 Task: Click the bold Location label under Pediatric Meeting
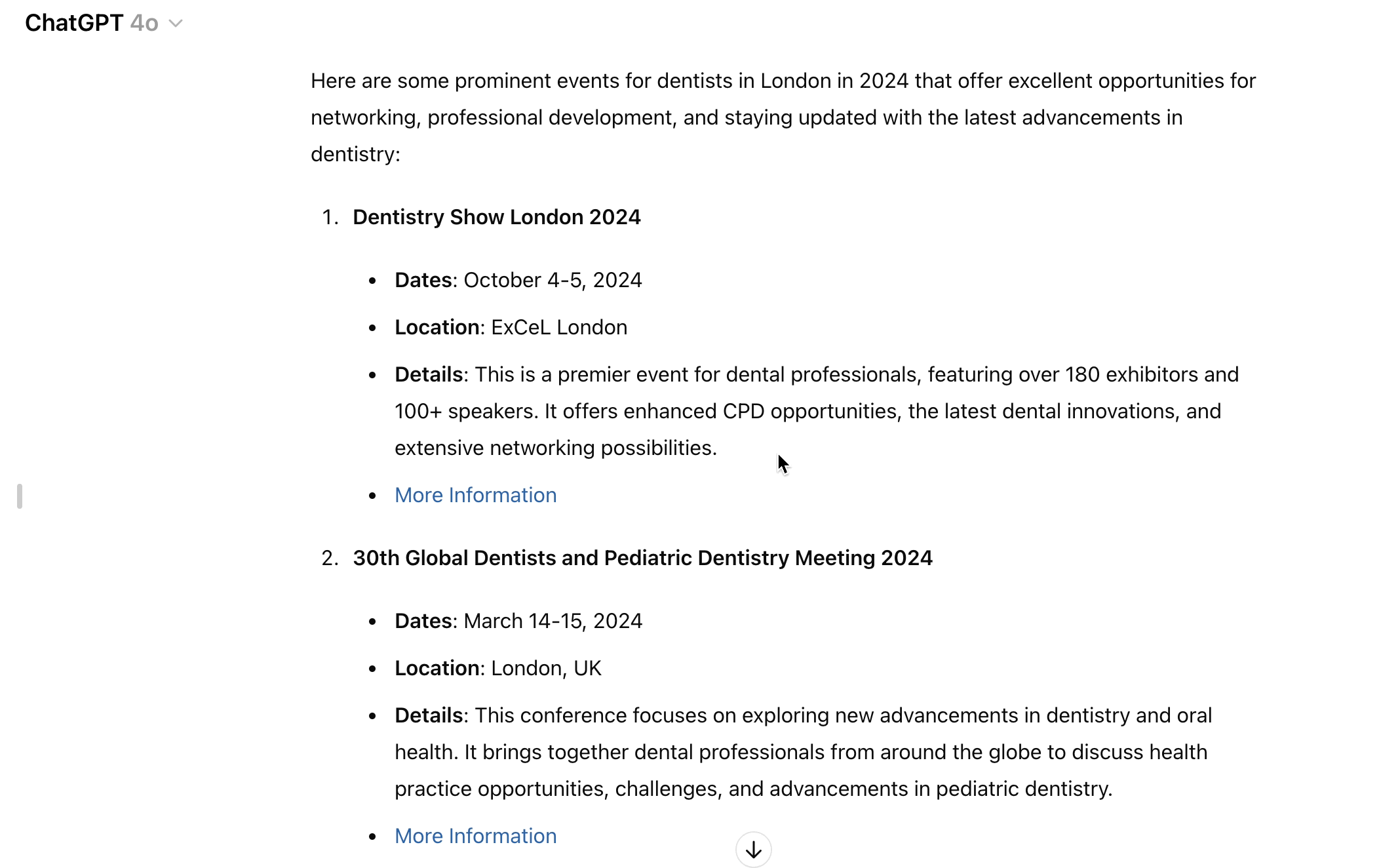[x=437, y=668]
